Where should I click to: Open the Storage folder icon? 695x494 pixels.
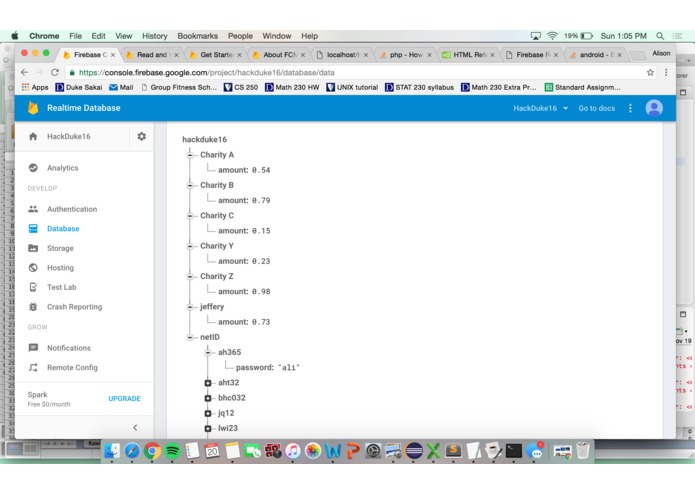point(33,248)
